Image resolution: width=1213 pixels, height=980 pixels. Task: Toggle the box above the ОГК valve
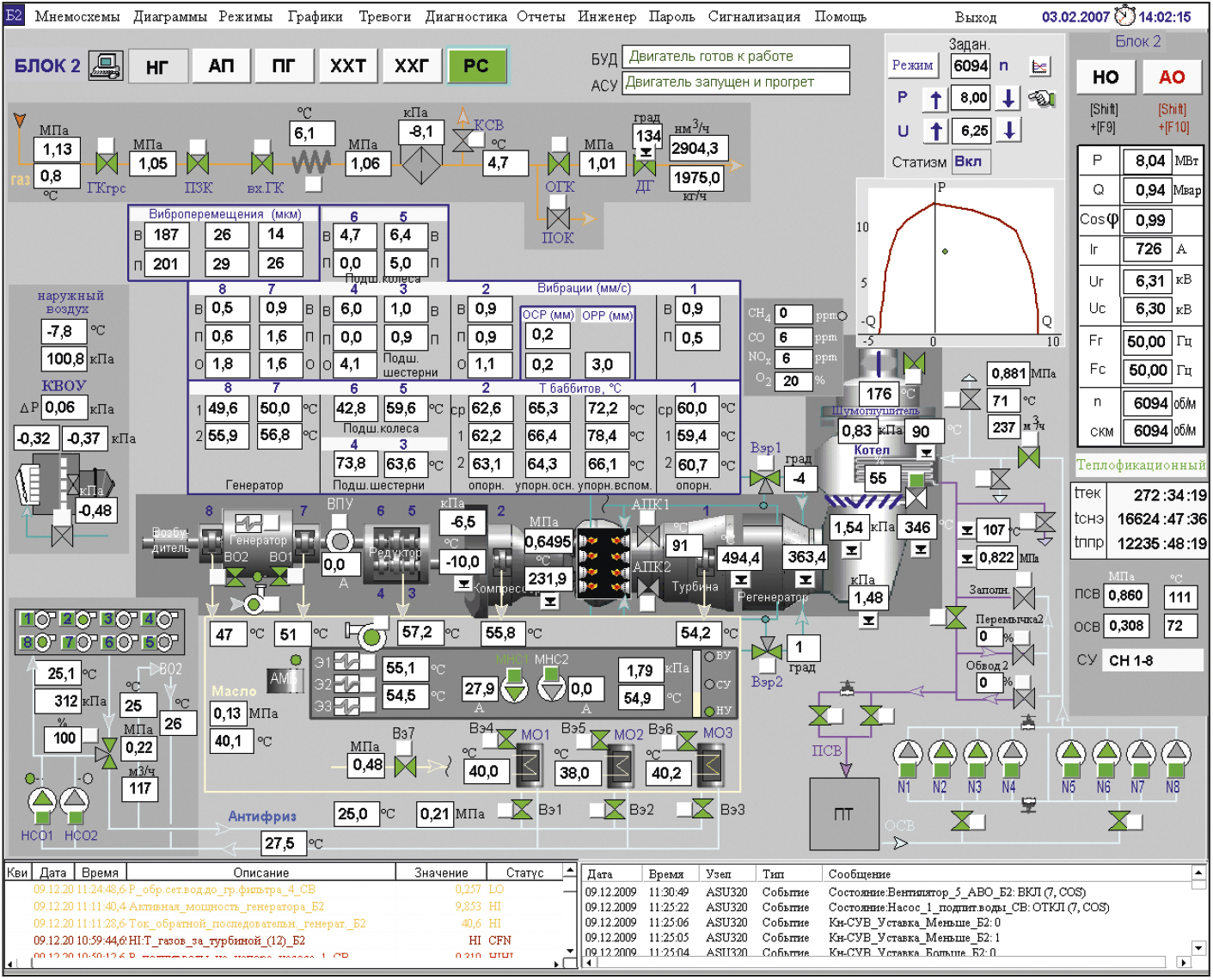point(559,144)
